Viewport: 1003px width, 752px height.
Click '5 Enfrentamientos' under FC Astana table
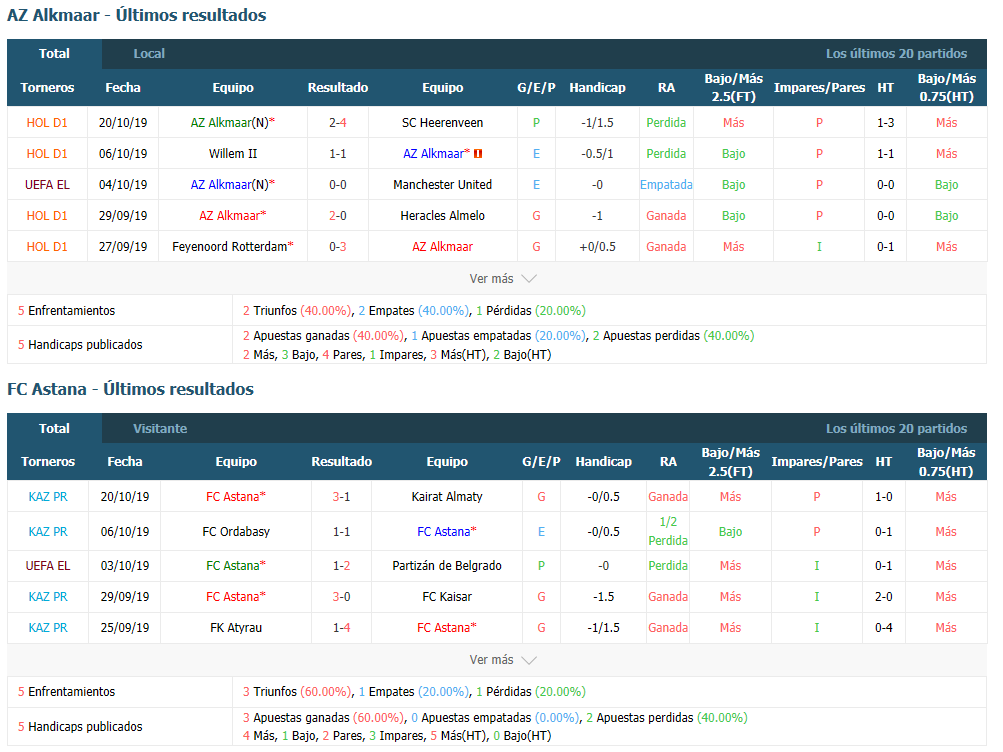pos(67,692)
